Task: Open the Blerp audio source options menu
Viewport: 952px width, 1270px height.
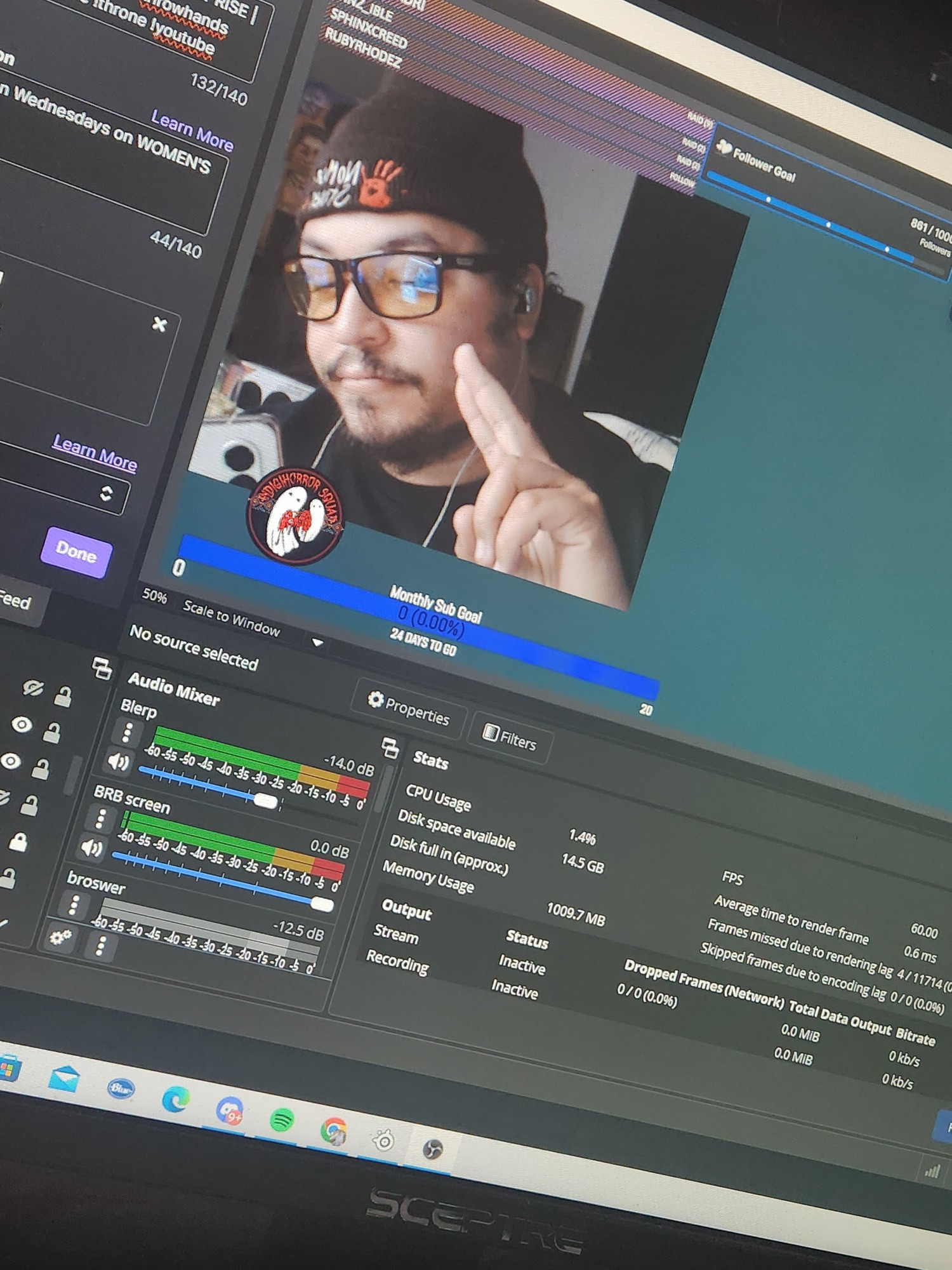Action: (x=127, y=732)
